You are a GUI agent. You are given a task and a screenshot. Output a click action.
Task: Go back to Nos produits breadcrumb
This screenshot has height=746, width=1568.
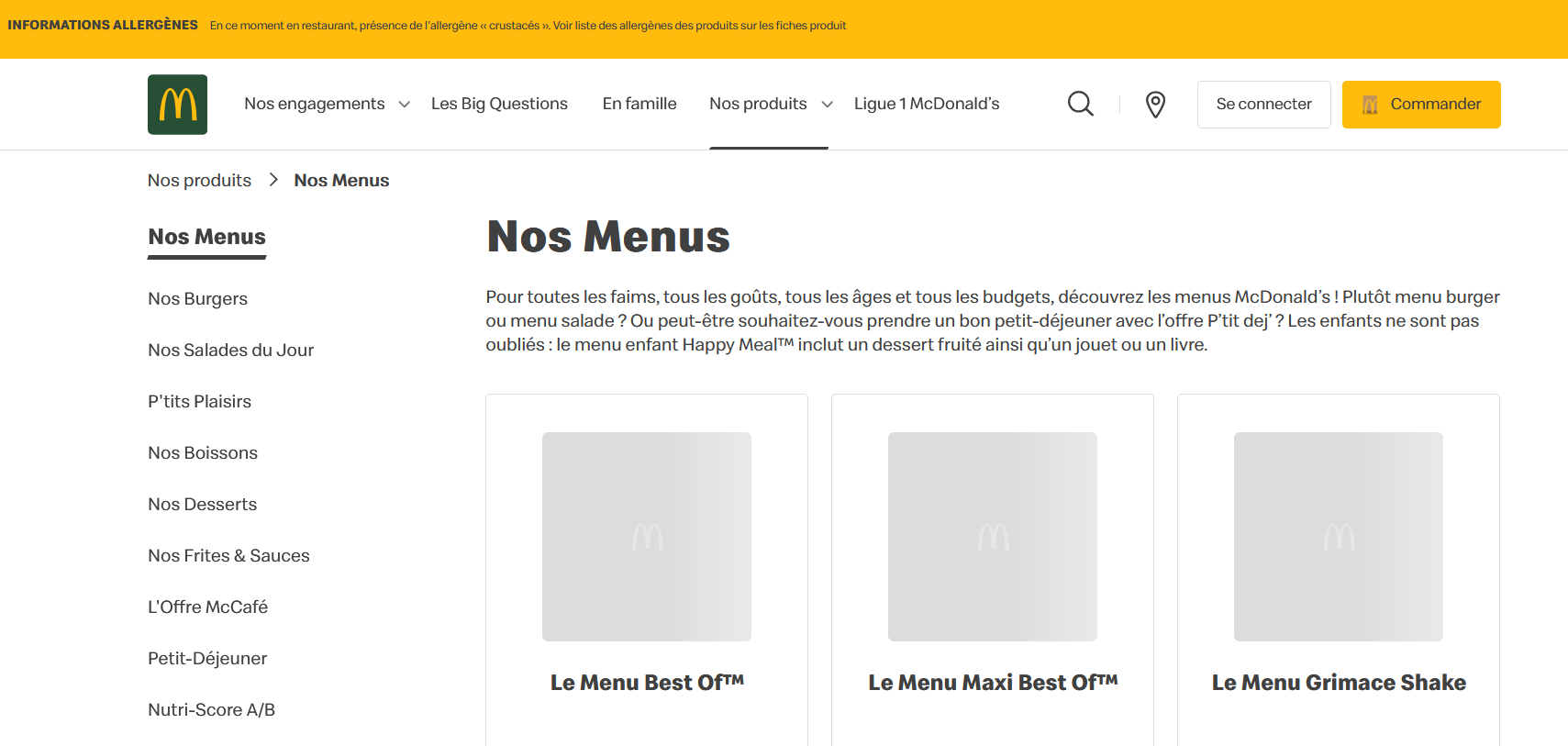click(x=199, y=181)
